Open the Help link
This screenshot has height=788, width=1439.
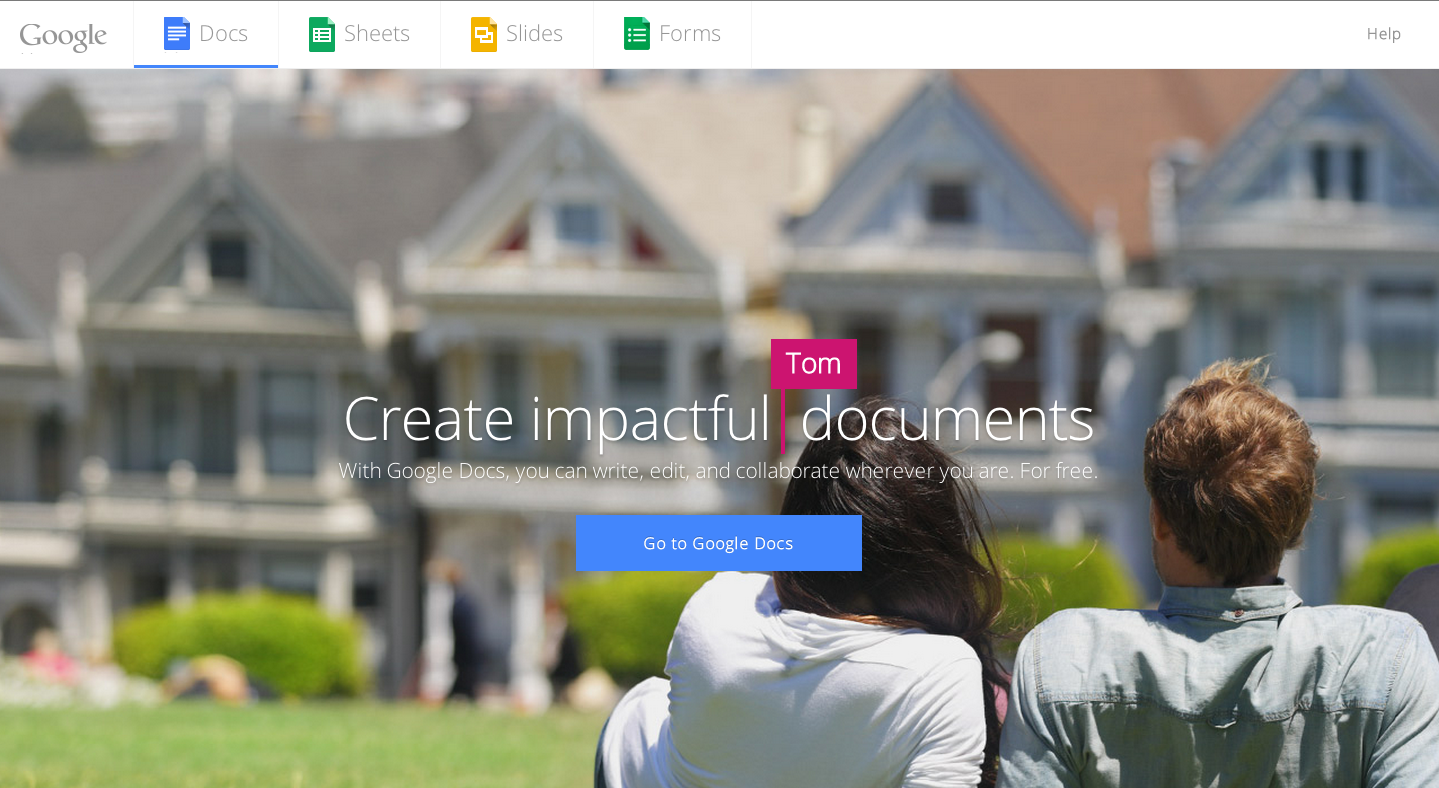(x=1383, y=33)
